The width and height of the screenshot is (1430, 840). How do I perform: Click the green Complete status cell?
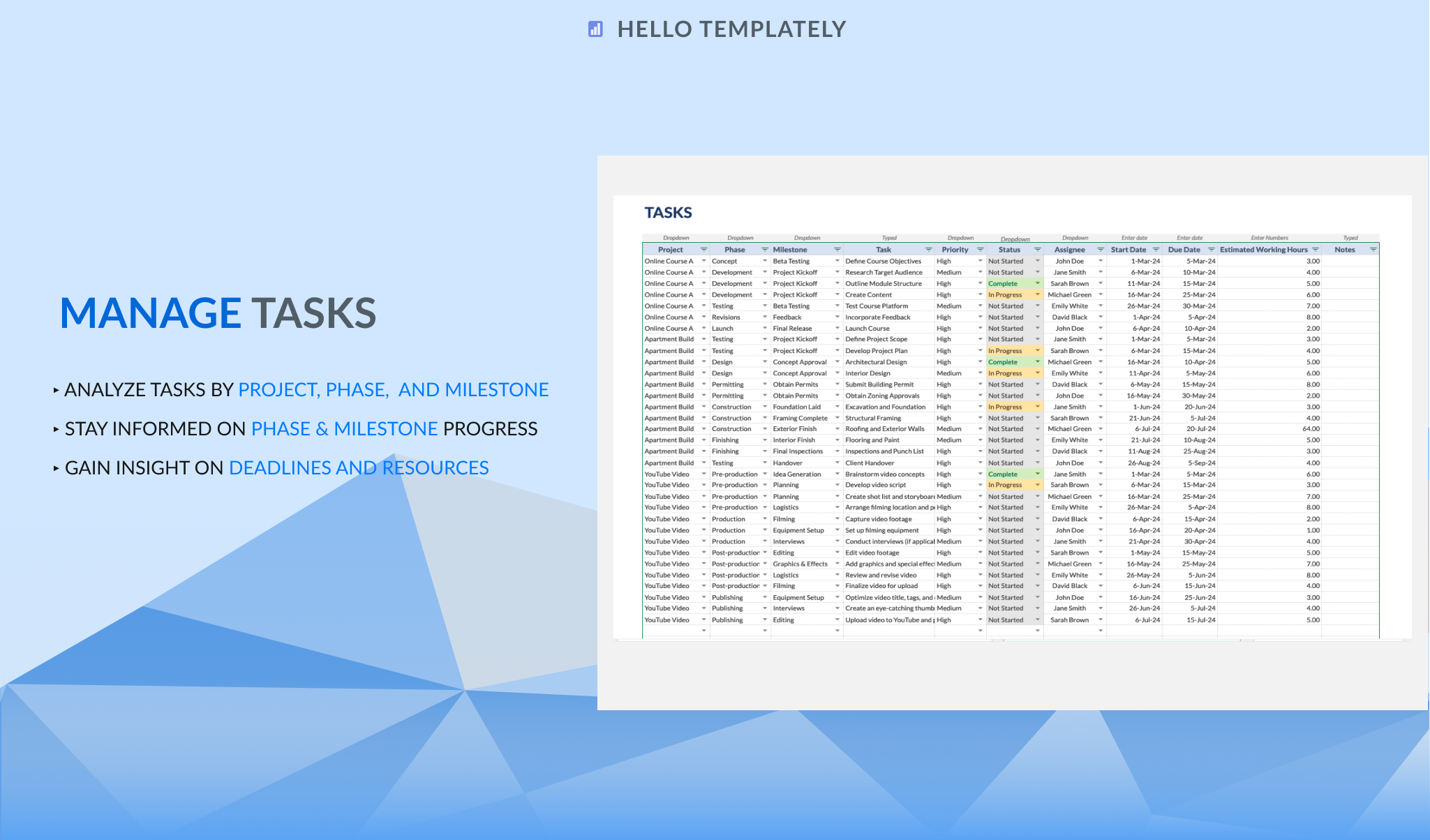(x=1005, y=283)
